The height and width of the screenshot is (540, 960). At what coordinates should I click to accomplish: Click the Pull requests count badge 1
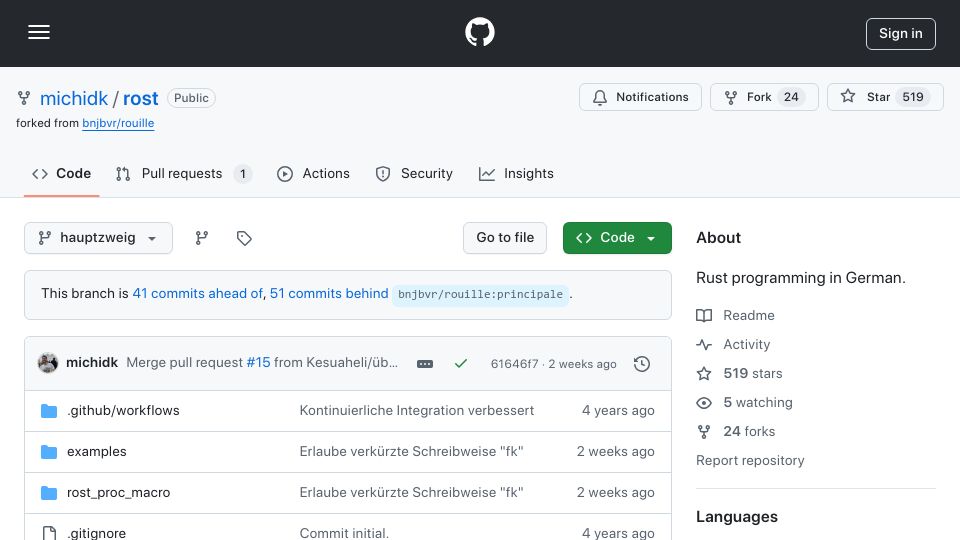click(x=242, y=174)
